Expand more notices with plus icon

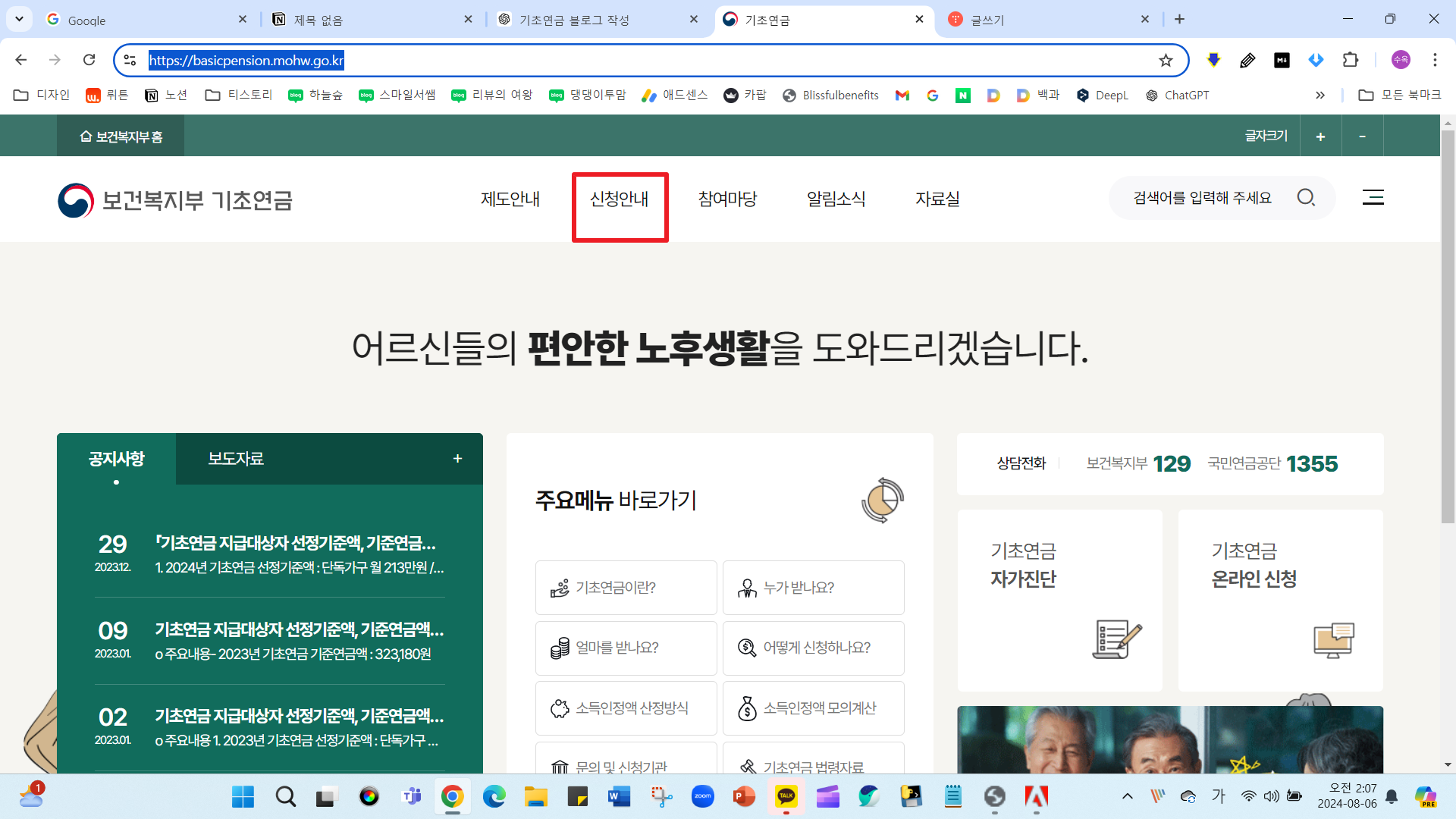pyautogui.click(x=457, y=459)
